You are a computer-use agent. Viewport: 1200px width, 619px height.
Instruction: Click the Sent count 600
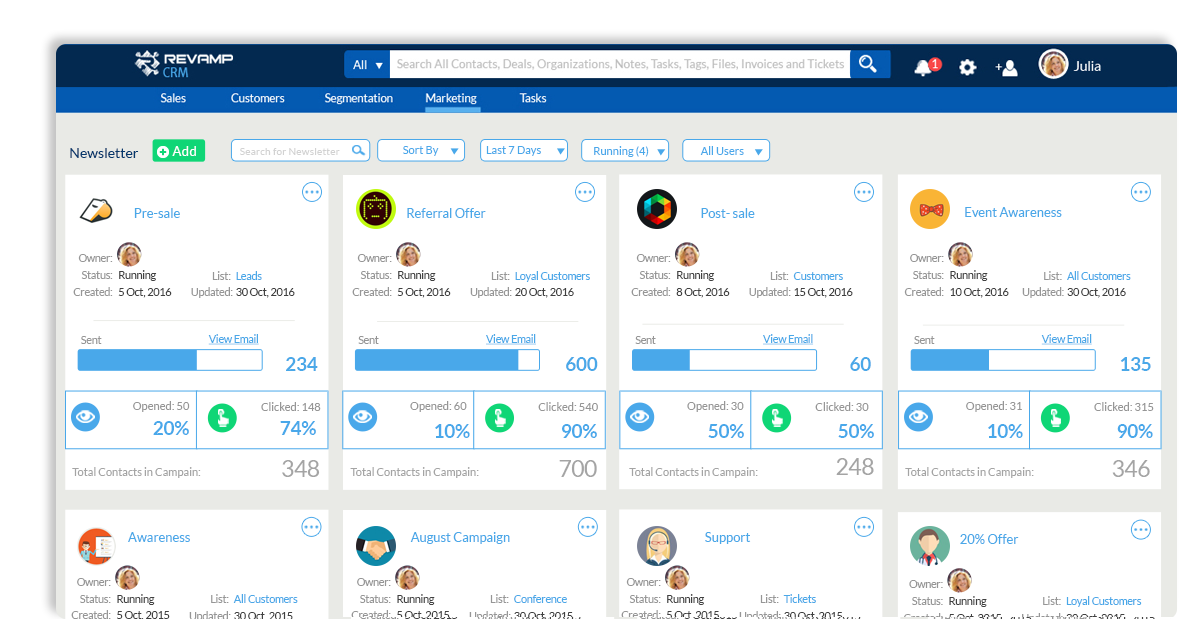[581, 364]
